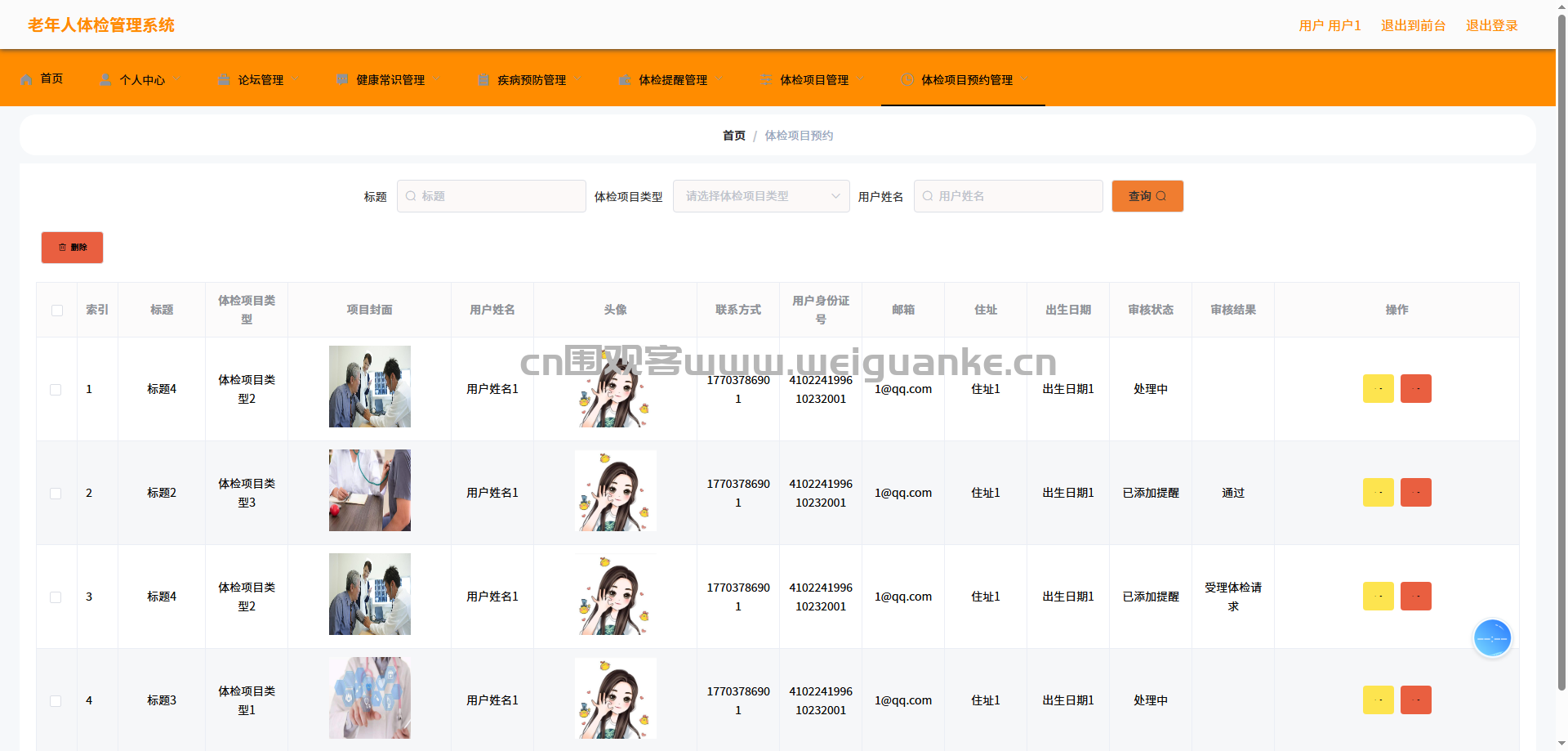
Task: Open the 请选择体检项目类型 dropdown
Action: 761,196
